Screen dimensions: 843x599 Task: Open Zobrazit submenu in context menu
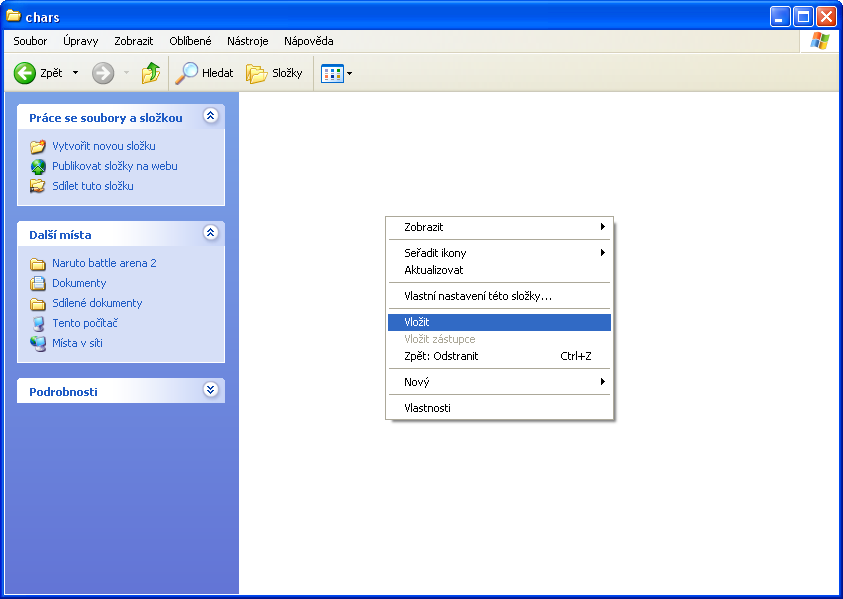coord(499,227)
